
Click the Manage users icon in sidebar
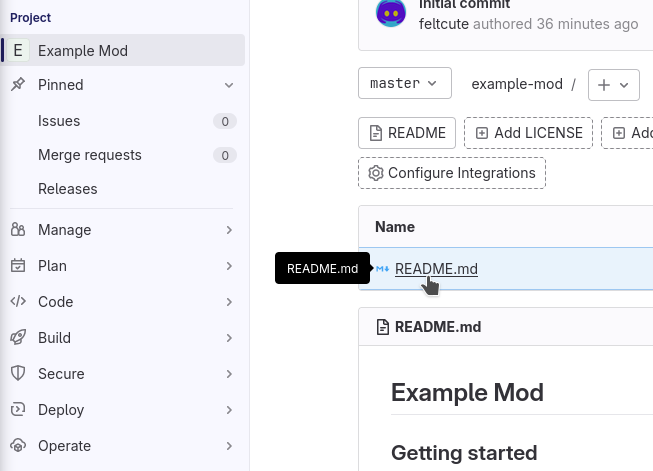pyautogui.click(x=18, y=230)
